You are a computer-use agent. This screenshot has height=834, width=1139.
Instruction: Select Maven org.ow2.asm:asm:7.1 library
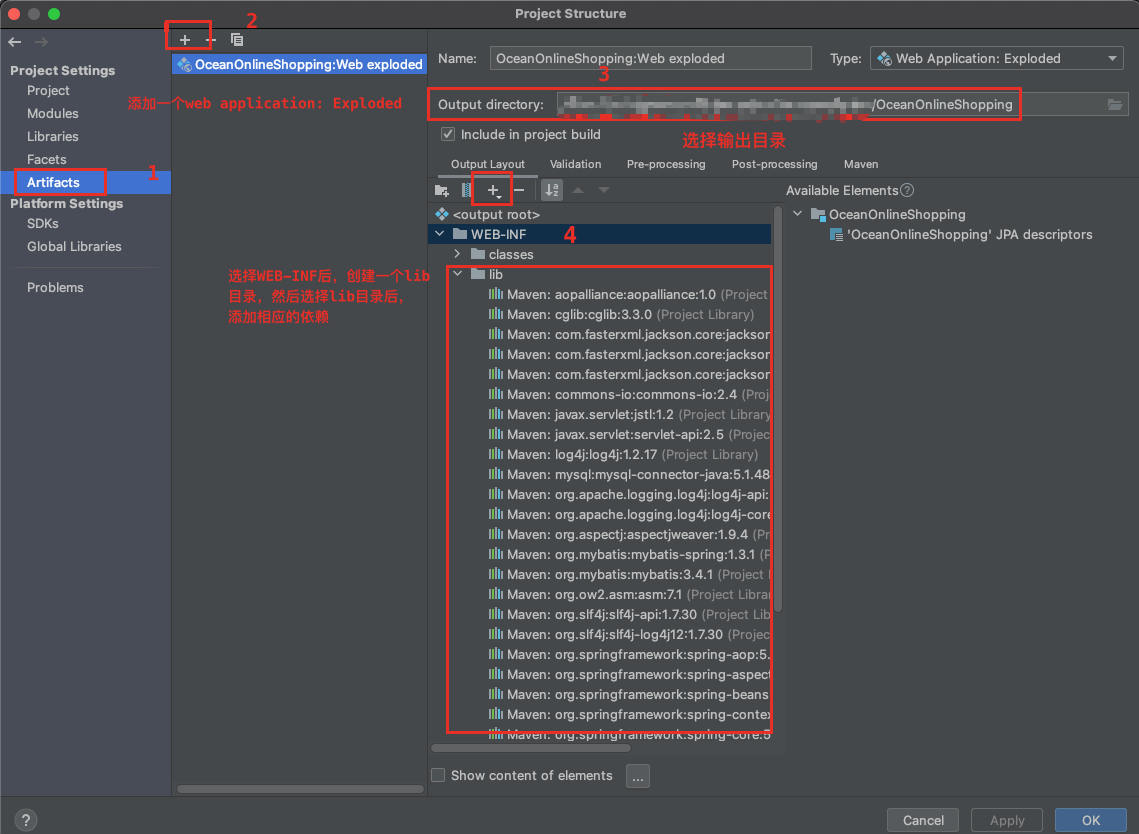tap(629, 594)
